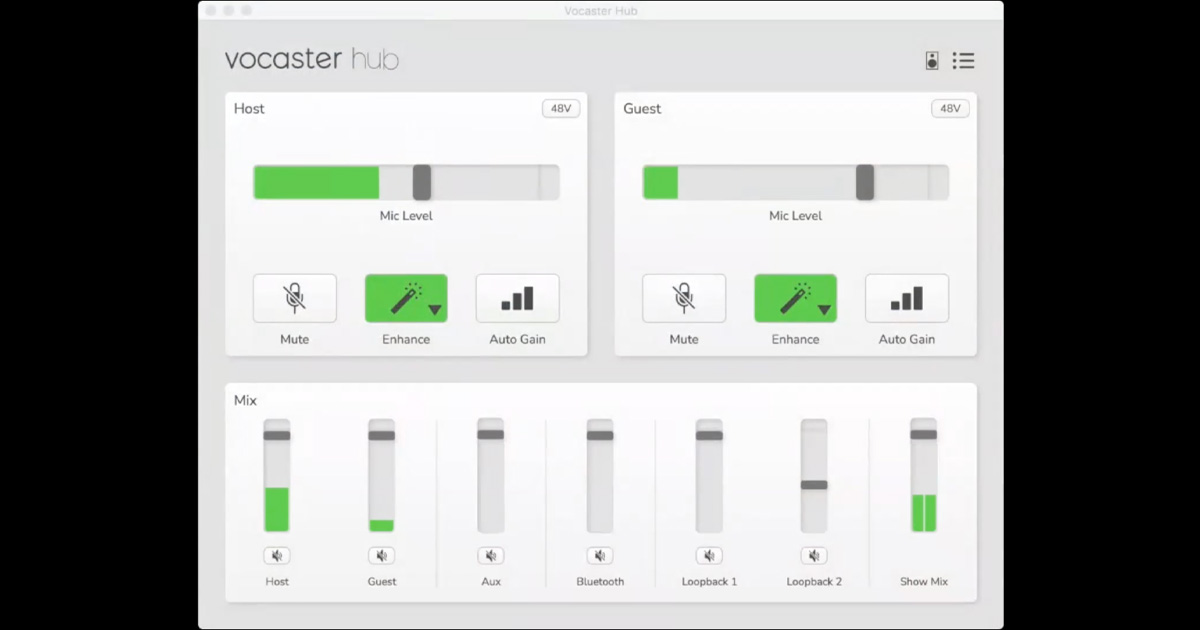Click the Bluetooth channel label

[x=600, y=581]
